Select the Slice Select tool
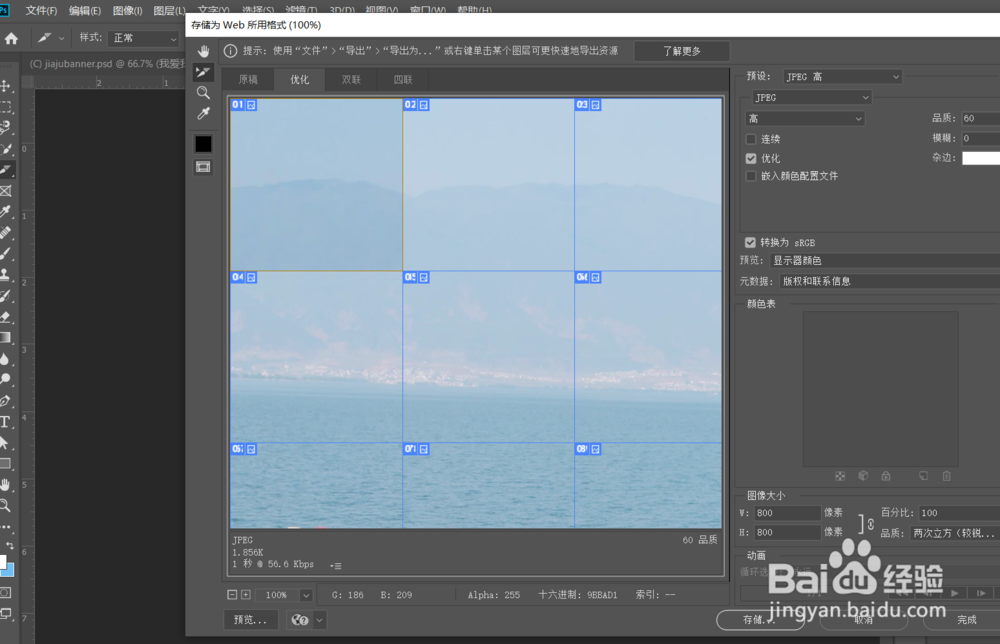This screenshot has width=1000, height=644. click(203, 72)
